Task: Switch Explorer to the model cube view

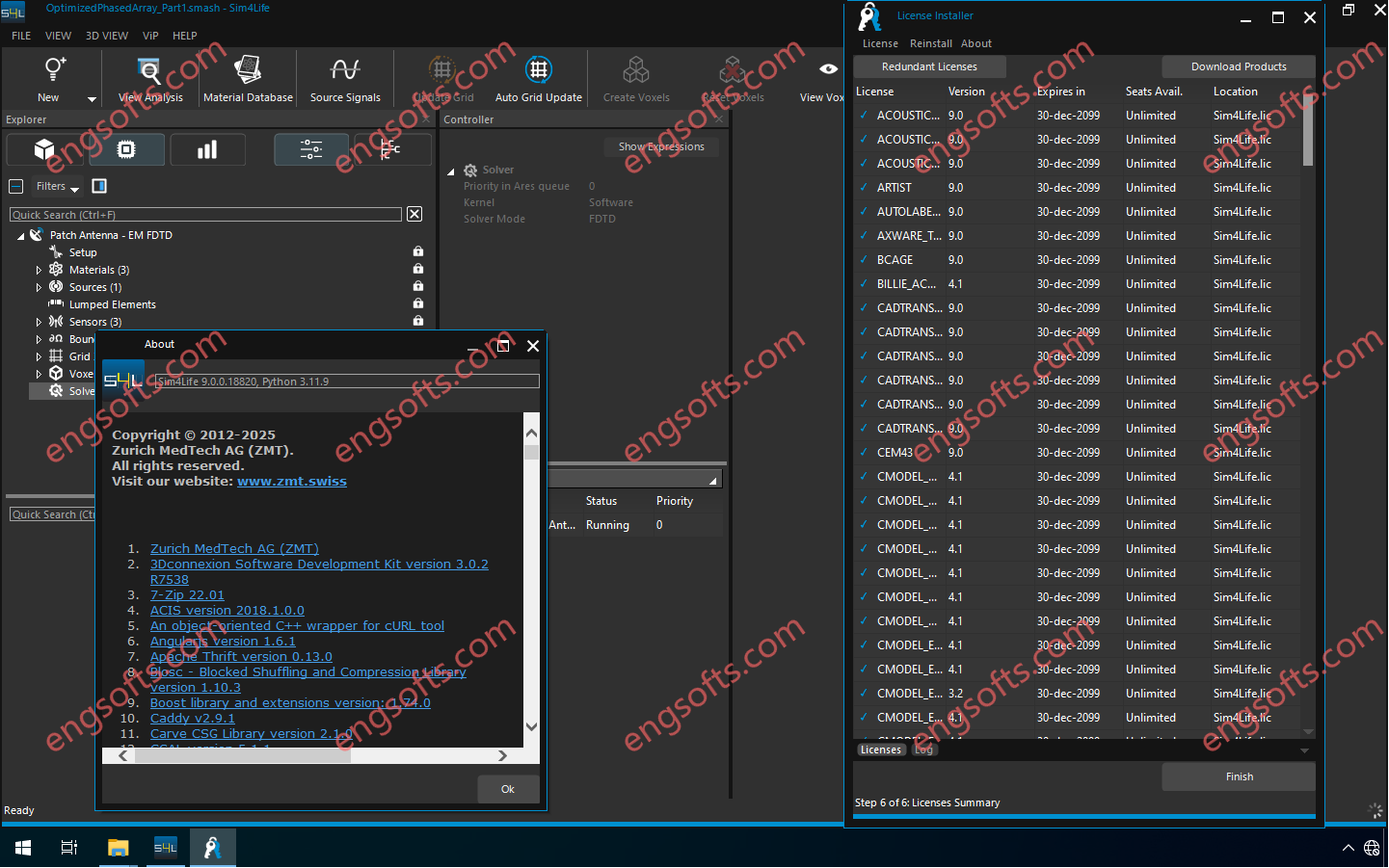Action: (44, 149)
